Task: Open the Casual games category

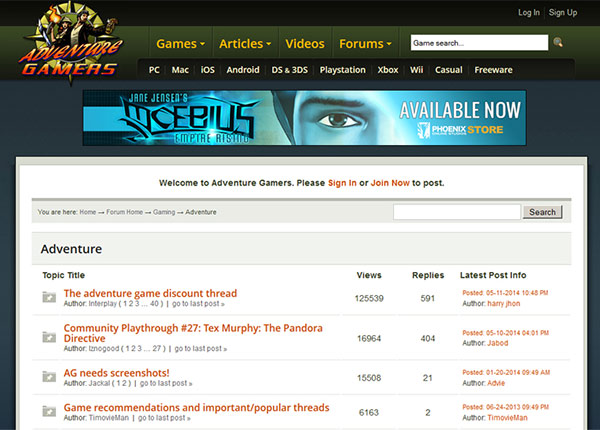Action: [448, 70]
